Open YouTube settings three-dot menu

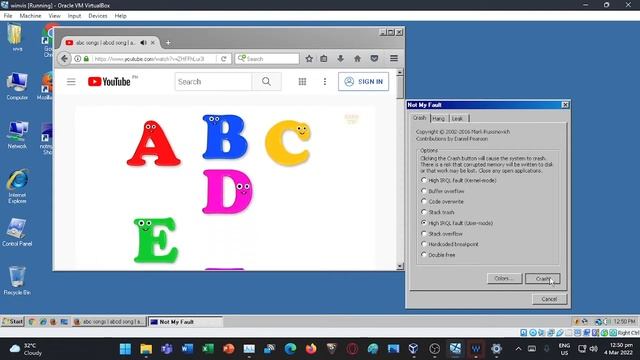(325, 82)
